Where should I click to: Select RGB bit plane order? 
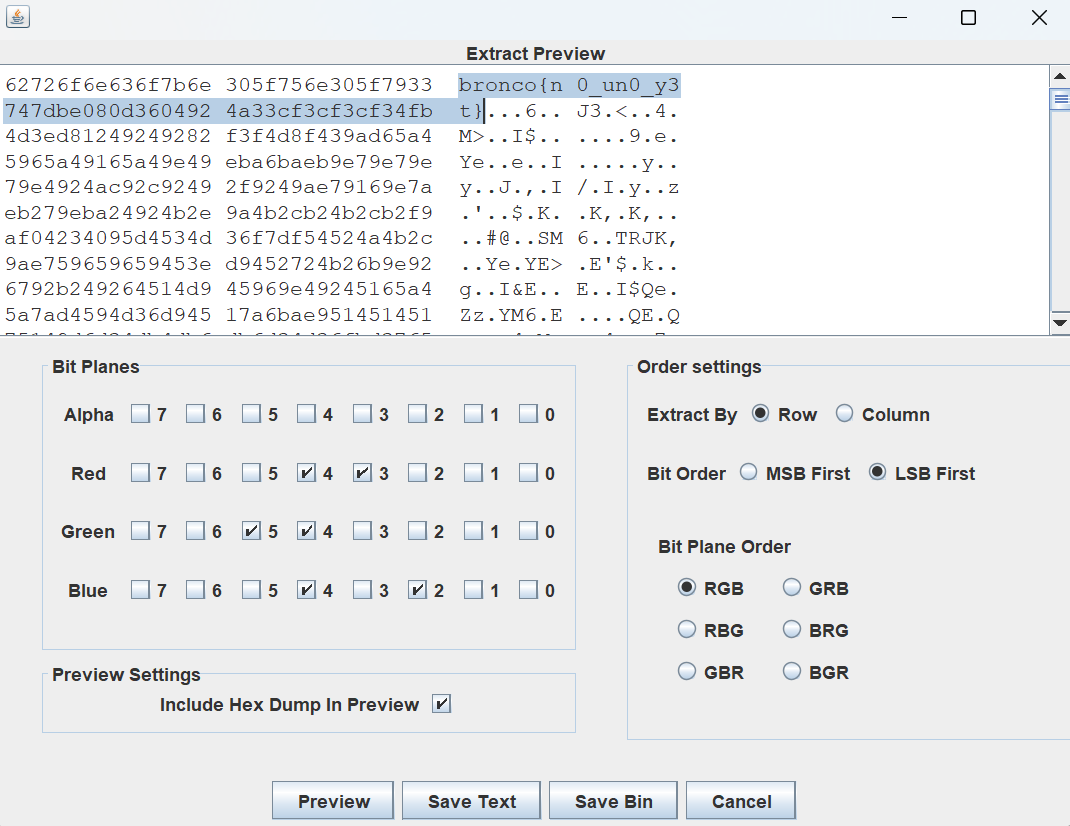pyautogui.click(x=686, y=587)
